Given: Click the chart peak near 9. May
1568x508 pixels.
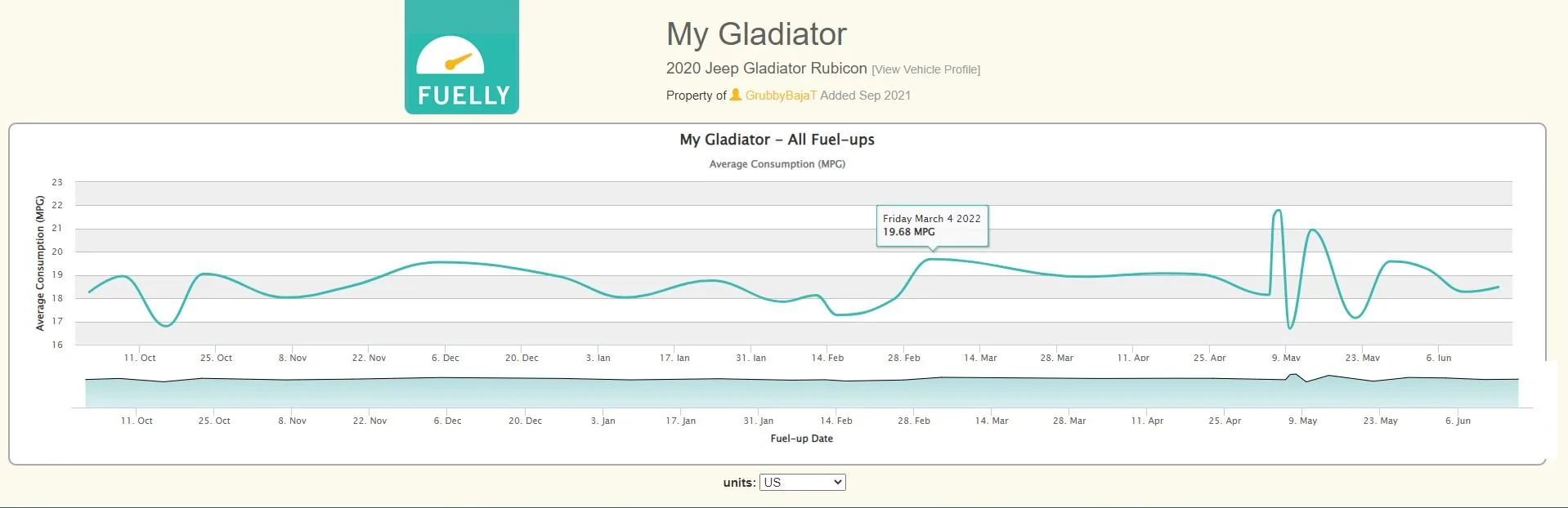Looking at the screenshot, I should 1278,211.
